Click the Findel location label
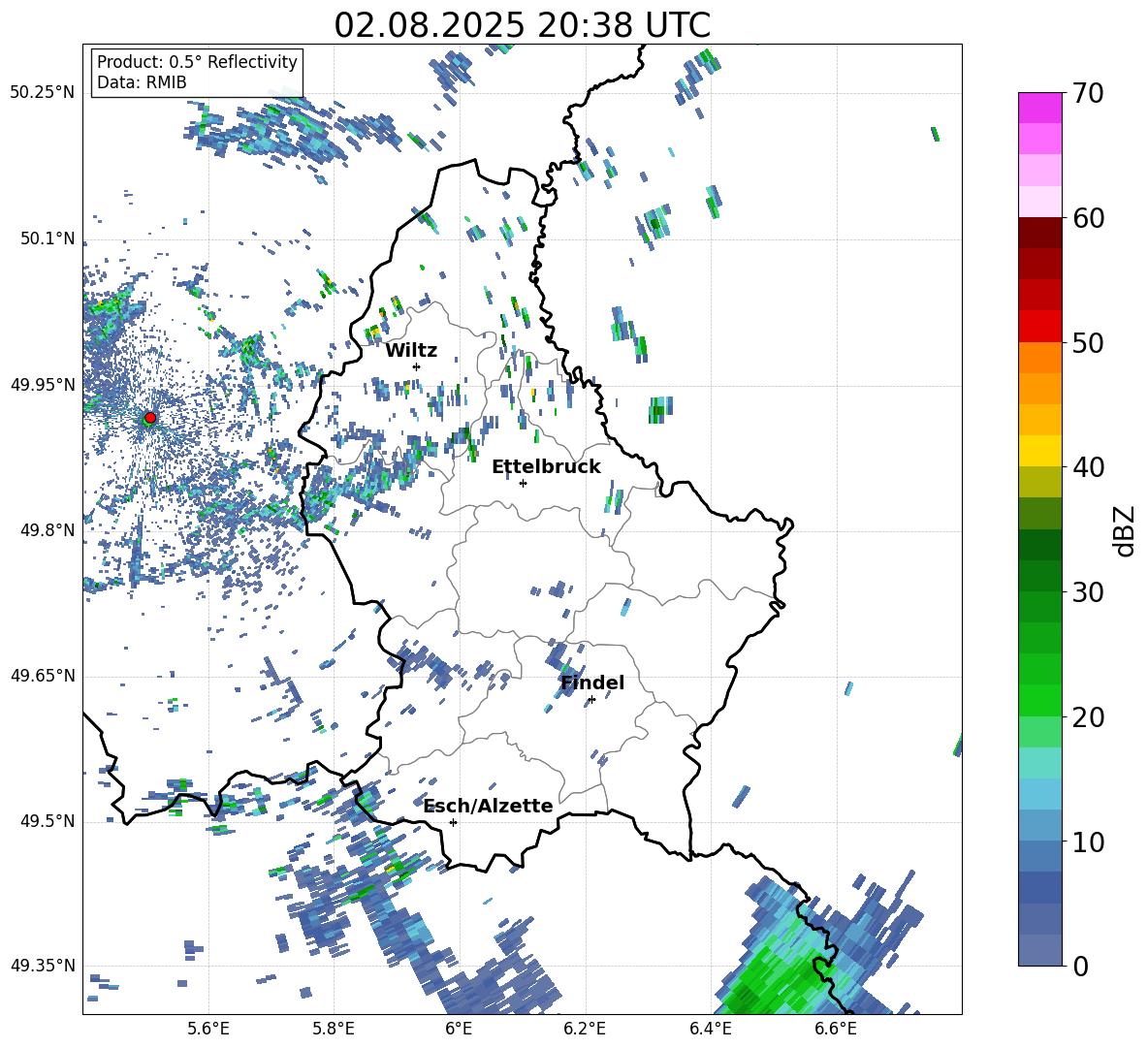Image resolution: width=1148 pixels, height=1048 pixels. click(592, 683)
